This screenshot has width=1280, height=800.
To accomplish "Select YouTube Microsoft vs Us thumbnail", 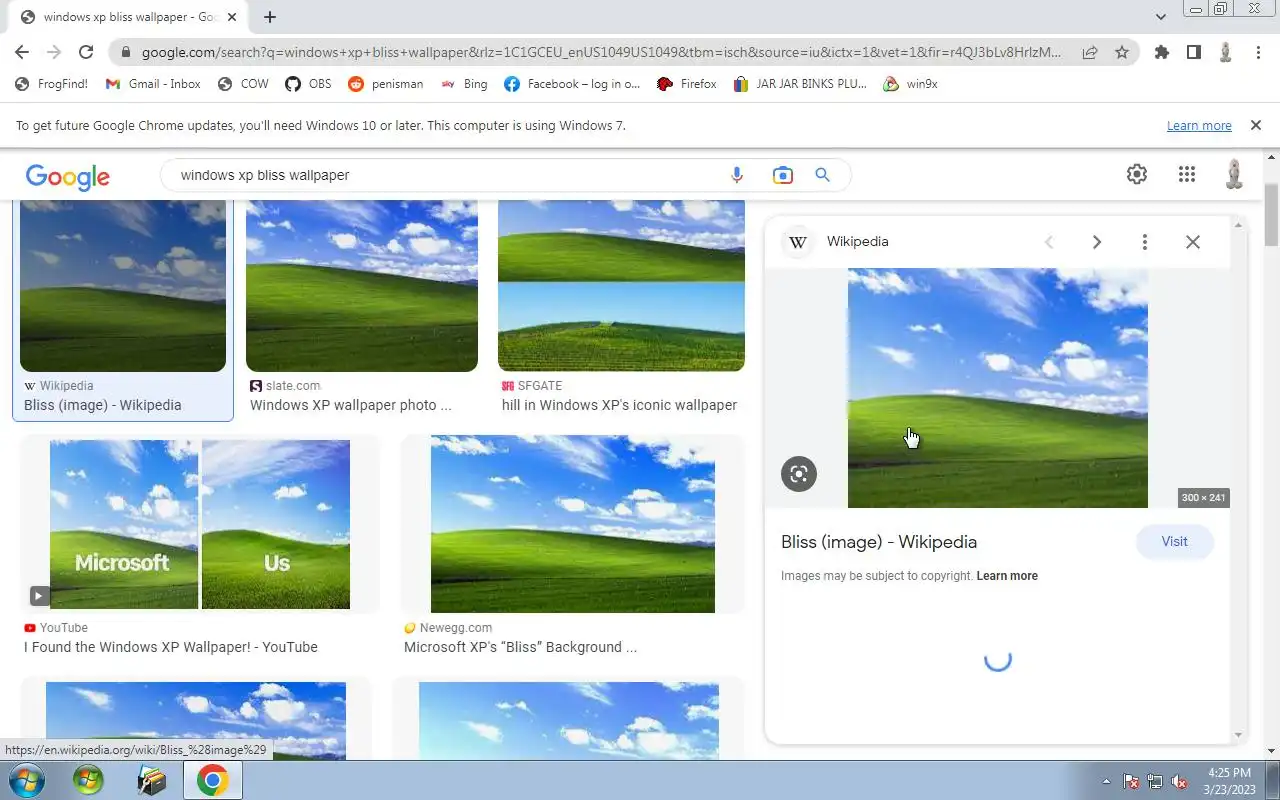I will (200, 525).
